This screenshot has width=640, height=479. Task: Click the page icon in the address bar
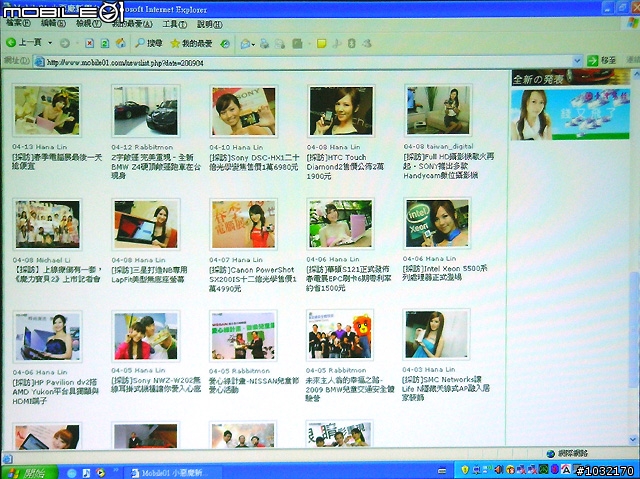[39, 62]
